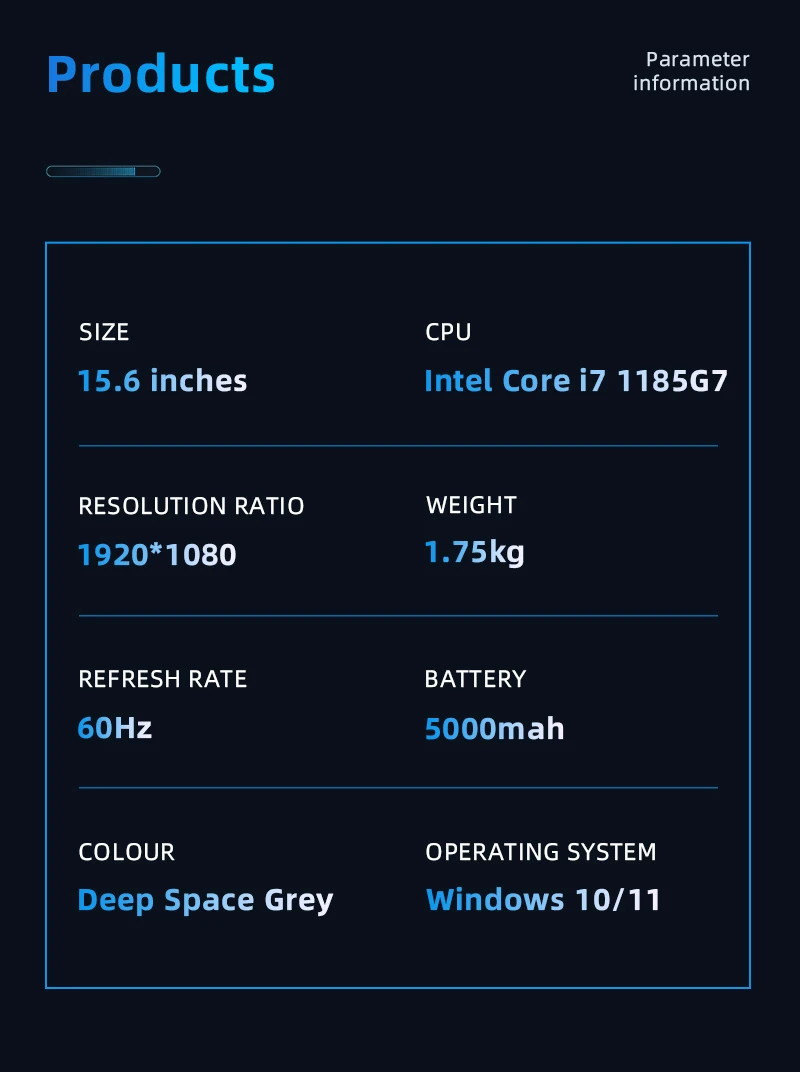
Task: Click the progress bar under Products
Action: 103,171
